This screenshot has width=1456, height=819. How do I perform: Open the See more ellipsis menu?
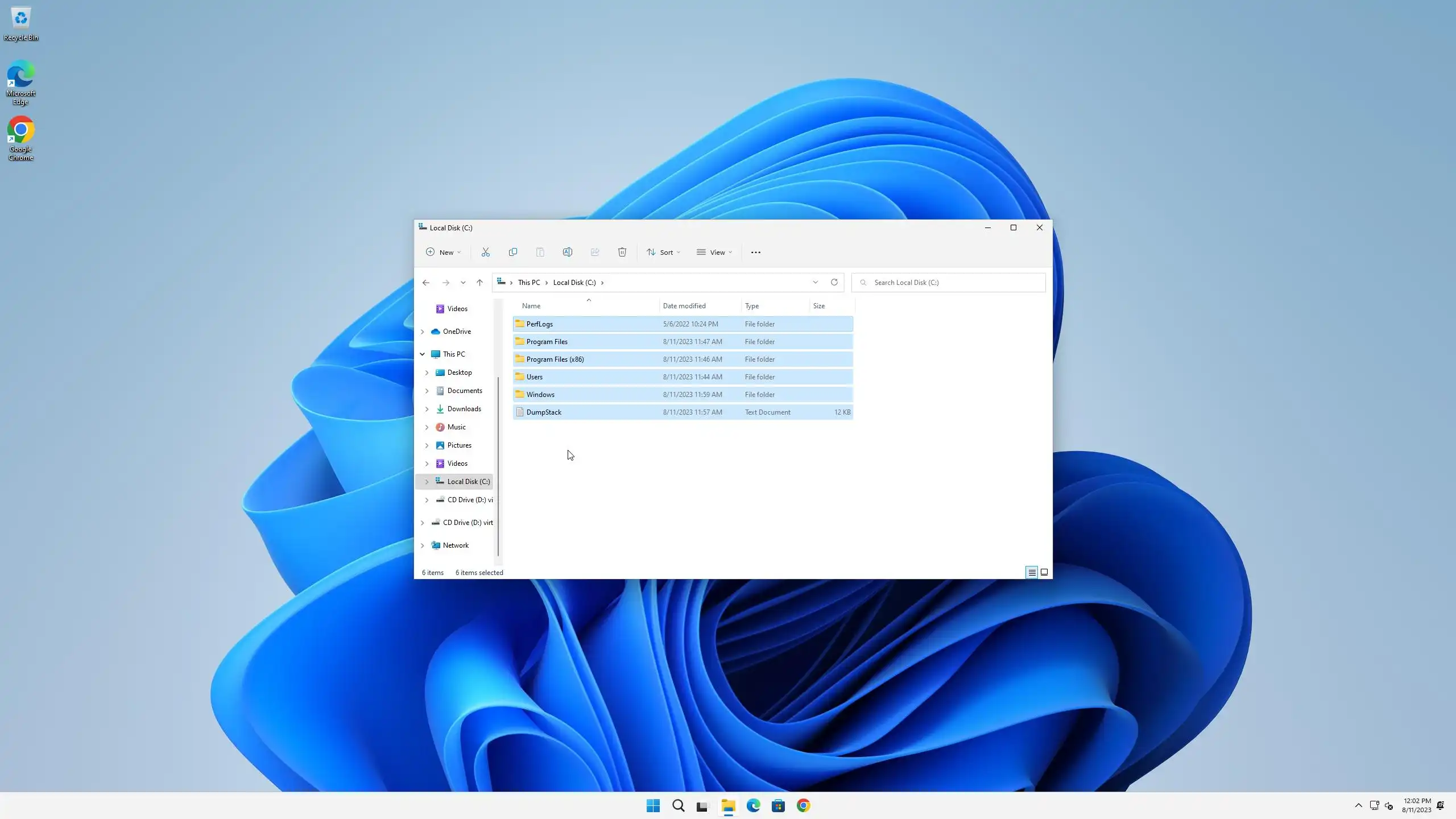755,252
